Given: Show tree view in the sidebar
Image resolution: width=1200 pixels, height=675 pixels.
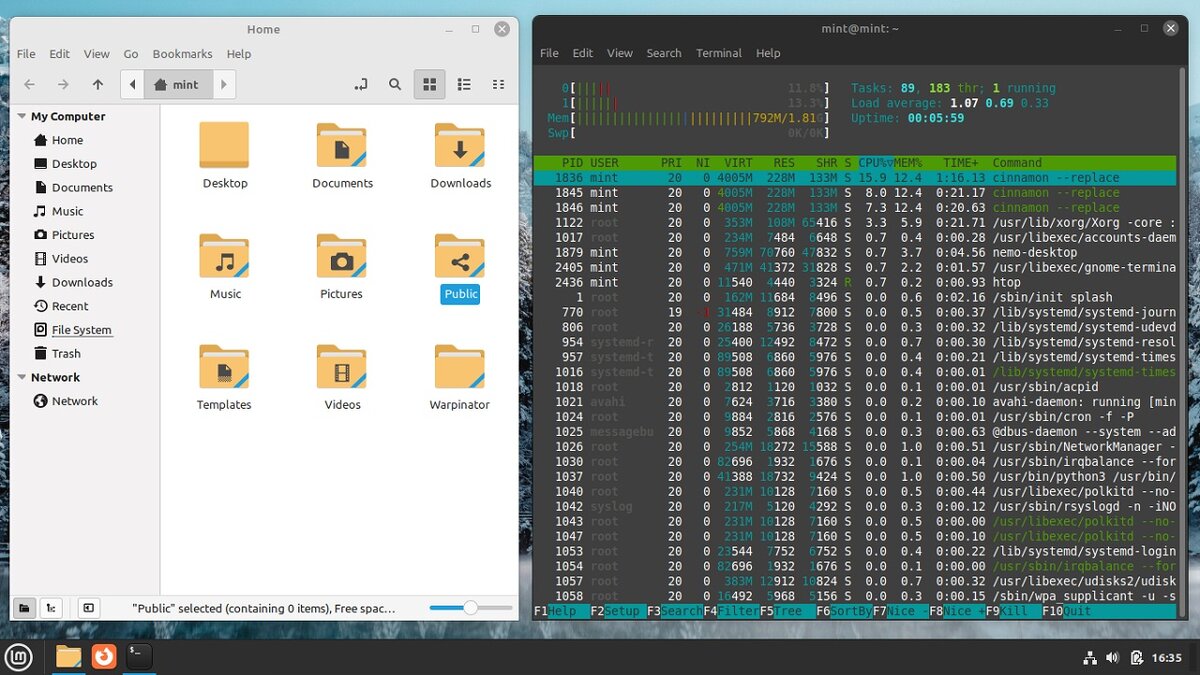Looking at the screenshot, I should pos(51,607).
